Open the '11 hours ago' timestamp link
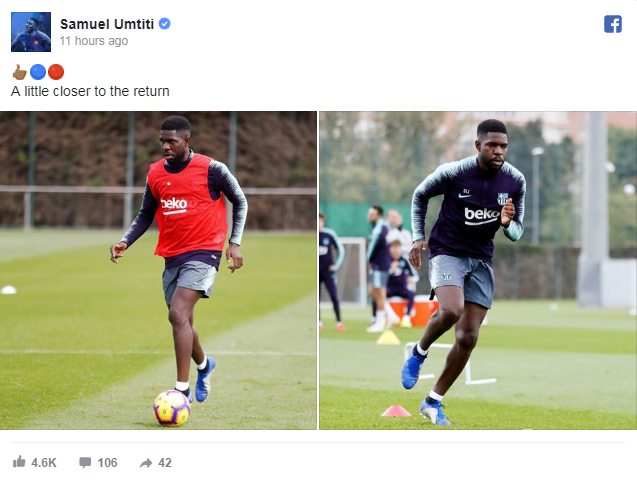 tap(94, 41)
